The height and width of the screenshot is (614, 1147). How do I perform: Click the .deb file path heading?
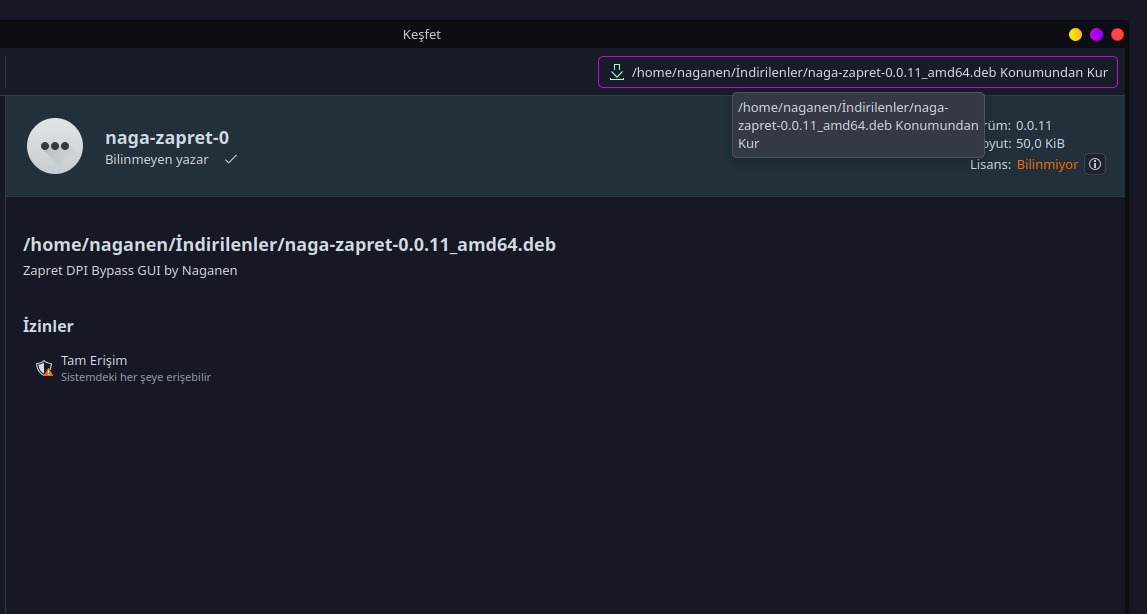[x=290, y=244]
